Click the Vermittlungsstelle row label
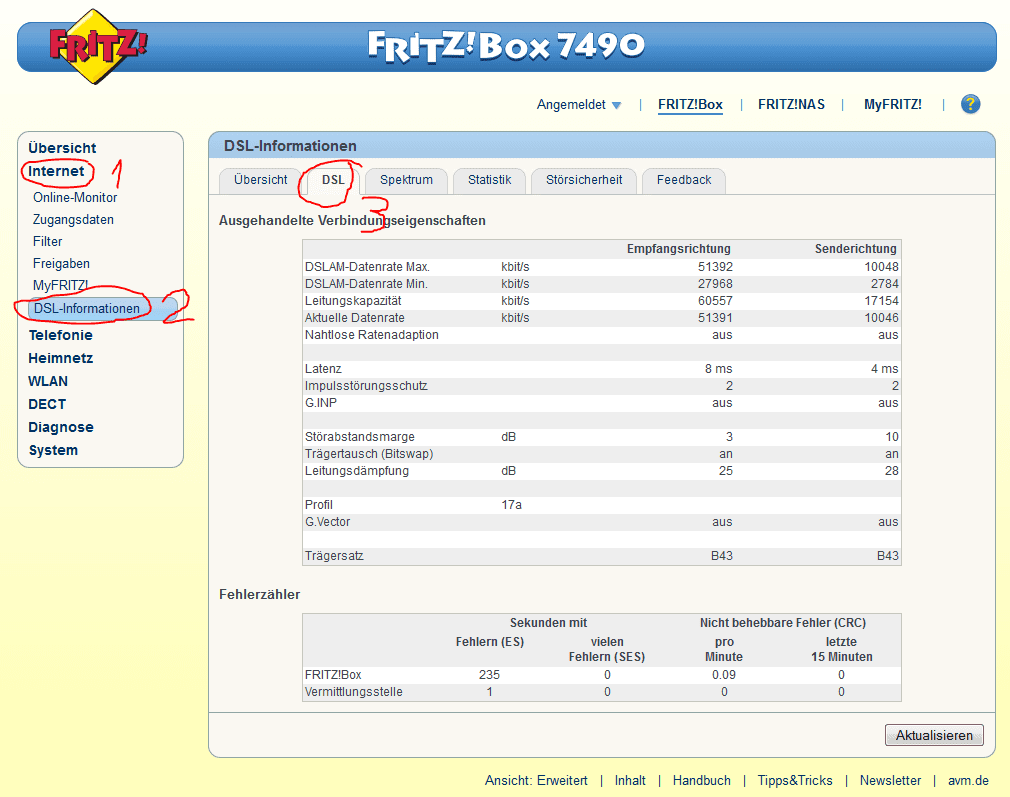Viewport: 1010px width, 797px height. click(x=354, y=692)
